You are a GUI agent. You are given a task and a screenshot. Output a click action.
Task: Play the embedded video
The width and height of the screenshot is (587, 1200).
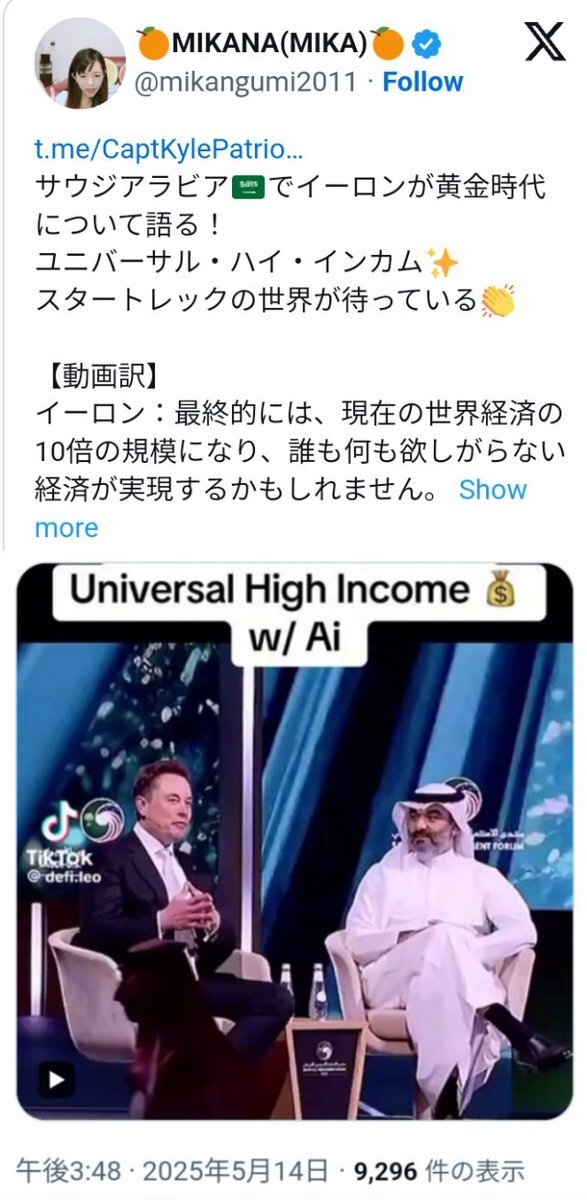point(57,1079)
